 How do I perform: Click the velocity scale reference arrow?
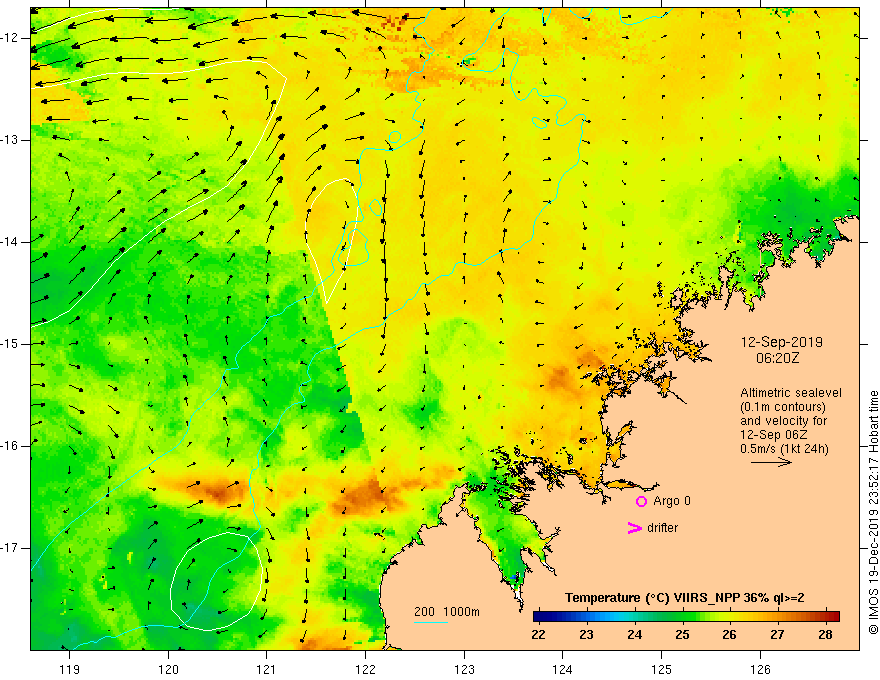click(x=771, y=462)
